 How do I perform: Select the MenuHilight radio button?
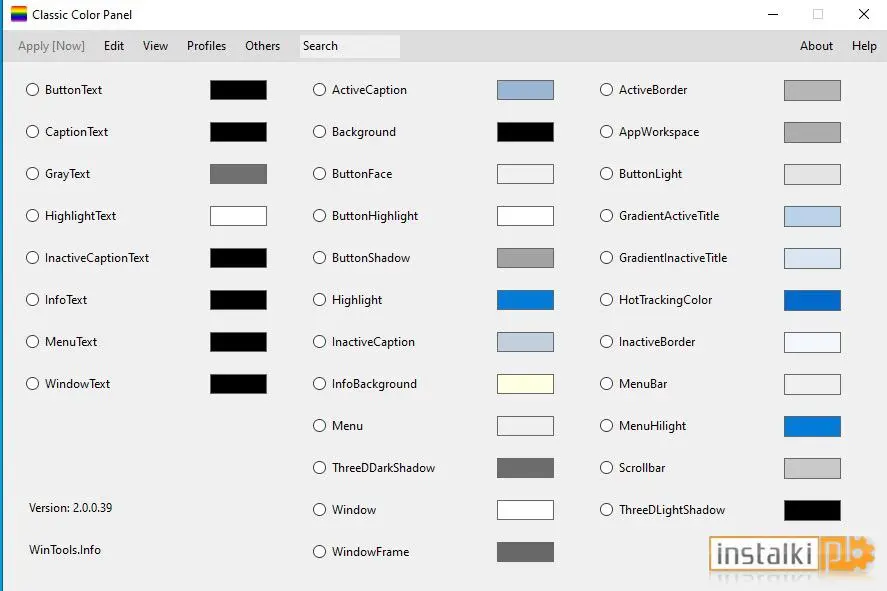coord(606,425)
